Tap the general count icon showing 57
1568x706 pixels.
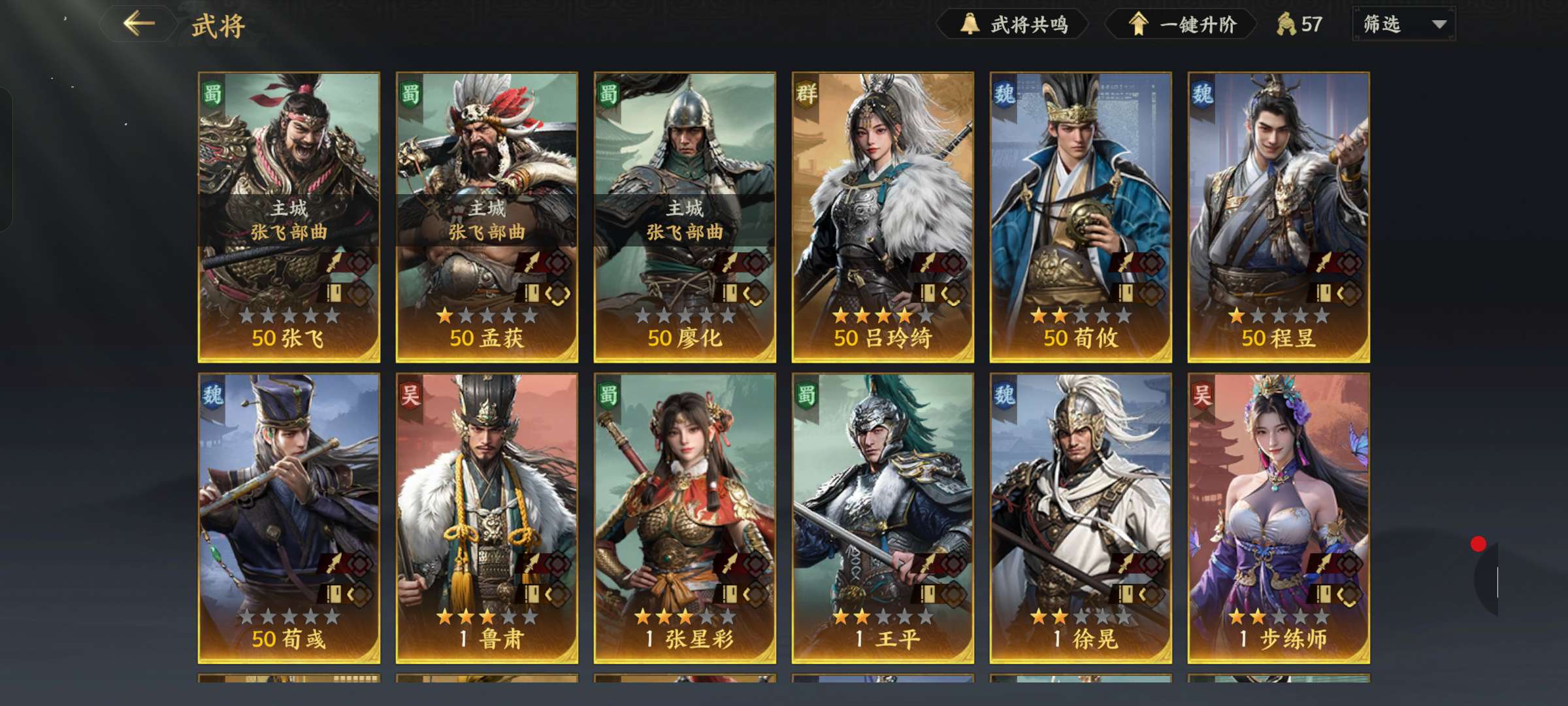click(1286, 24)
